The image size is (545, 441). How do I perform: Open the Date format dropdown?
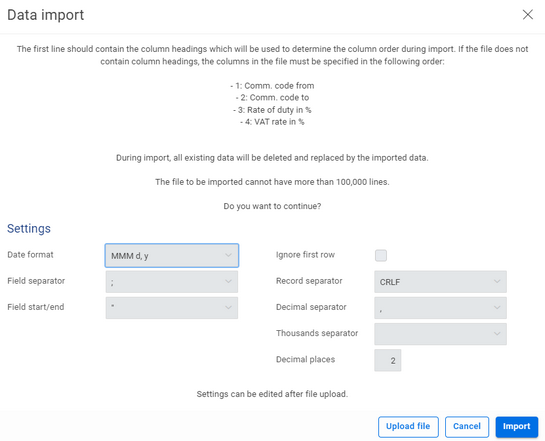(172, 255)
